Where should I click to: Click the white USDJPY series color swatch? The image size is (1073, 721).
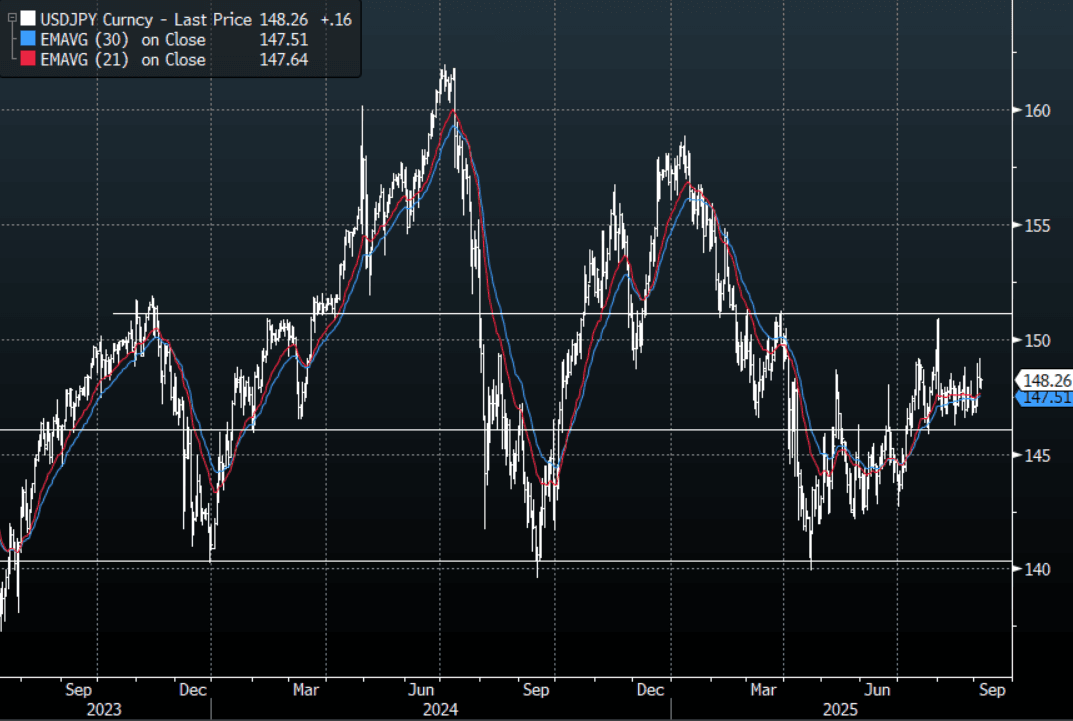click(x=27, y=19)
